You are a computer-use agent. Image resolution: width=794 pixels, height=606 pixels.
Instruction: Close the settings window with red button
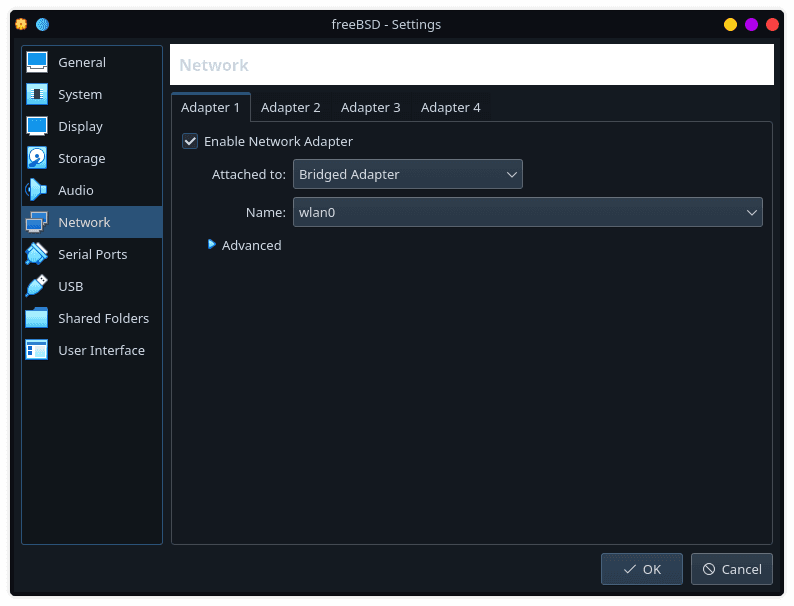pos(772,24)
